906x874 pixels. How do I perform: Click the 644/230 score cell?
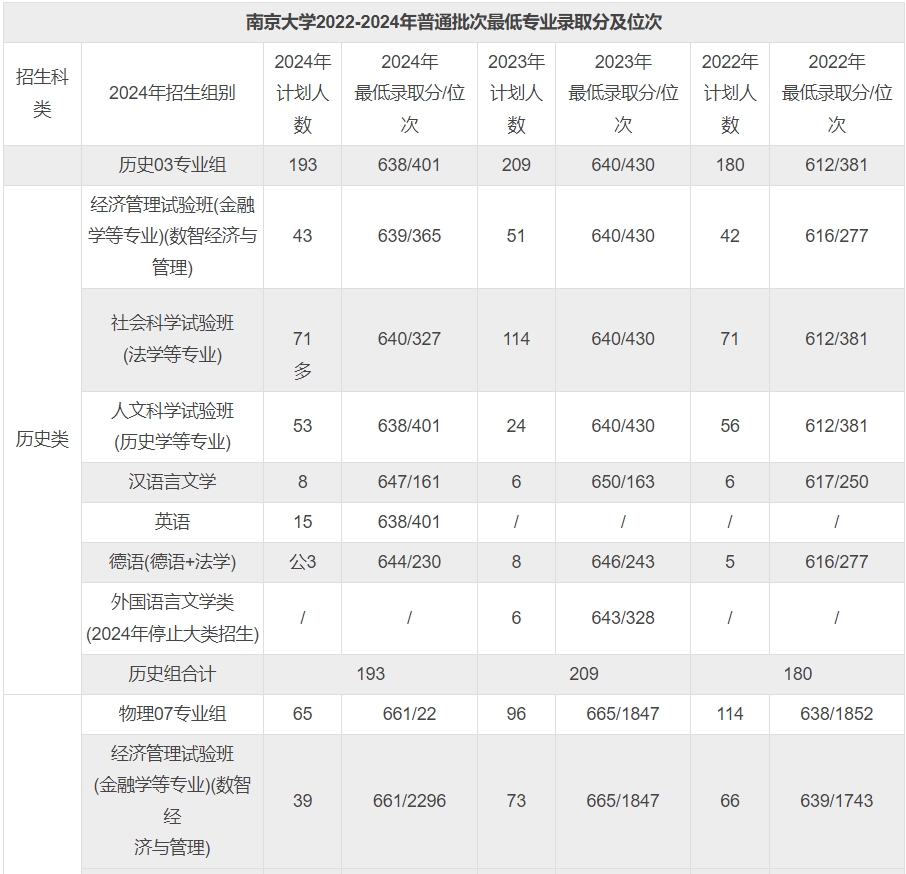click(409, 562)
